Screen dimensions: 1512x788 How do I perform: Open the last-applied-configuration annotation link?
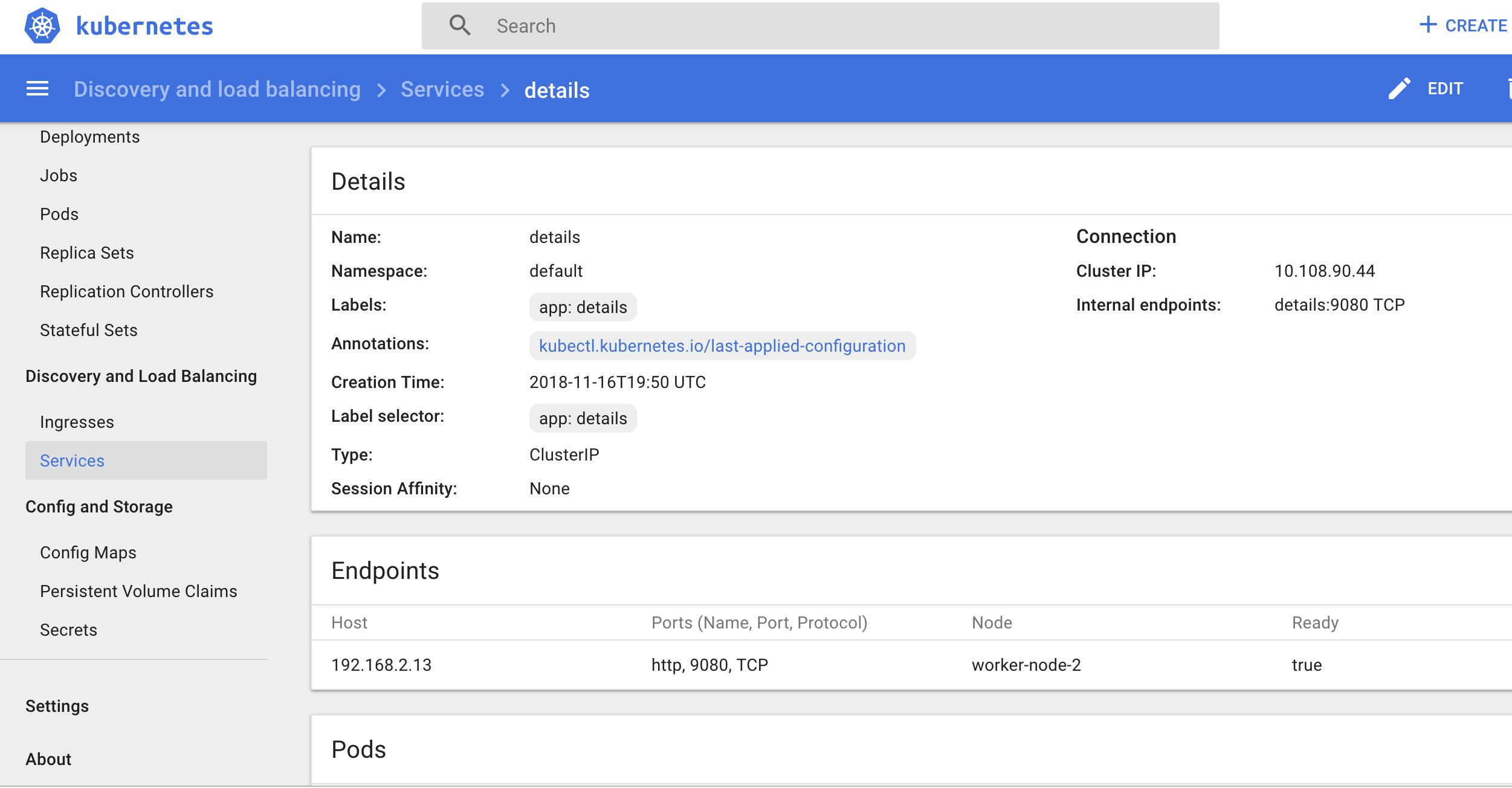722,346
